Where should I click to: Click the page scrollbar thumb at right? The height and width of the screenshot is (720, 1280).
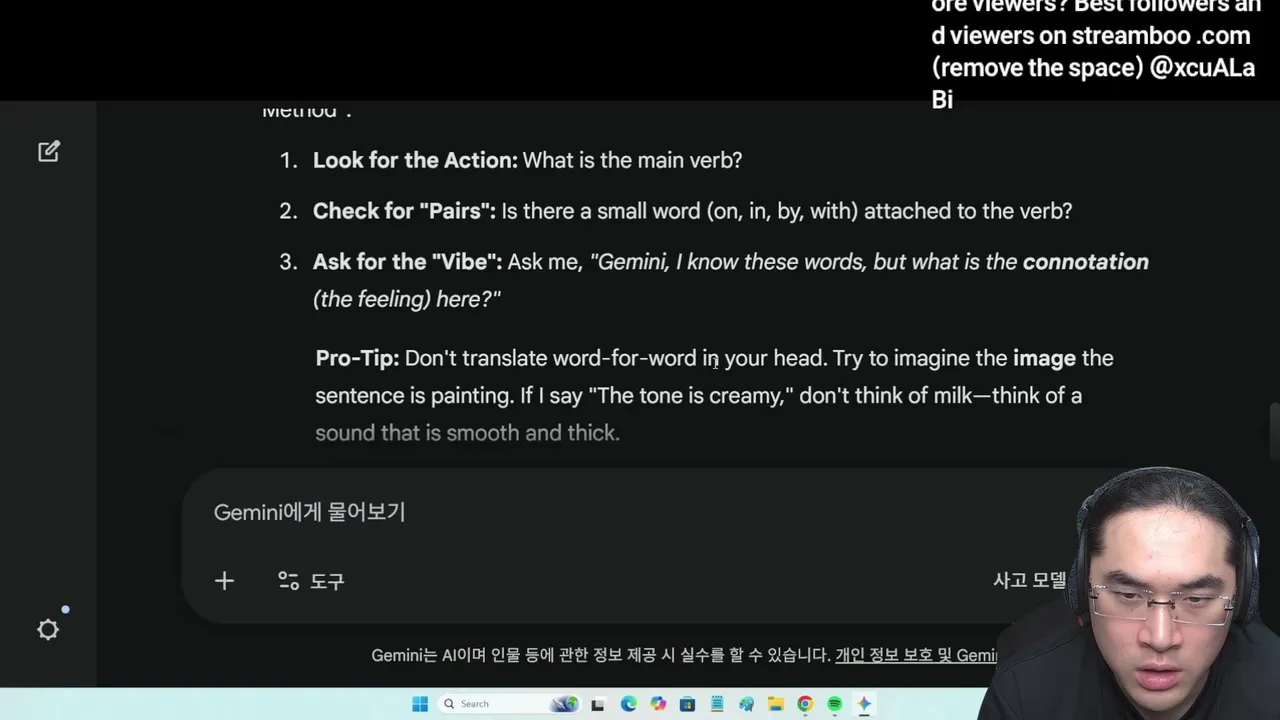1274,430
